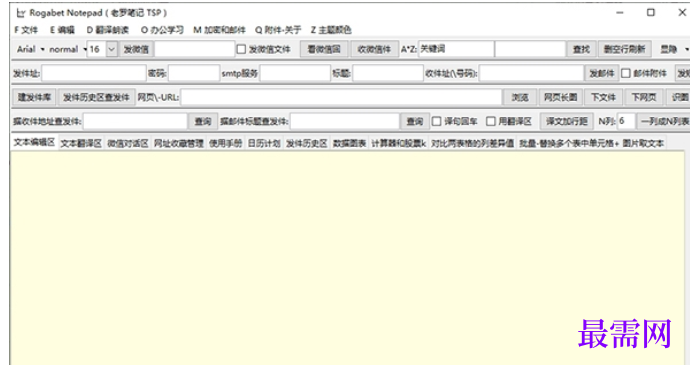The image size is (690, 365).
Task: Open the Z 主题颜色 menu
Action: 331,30
